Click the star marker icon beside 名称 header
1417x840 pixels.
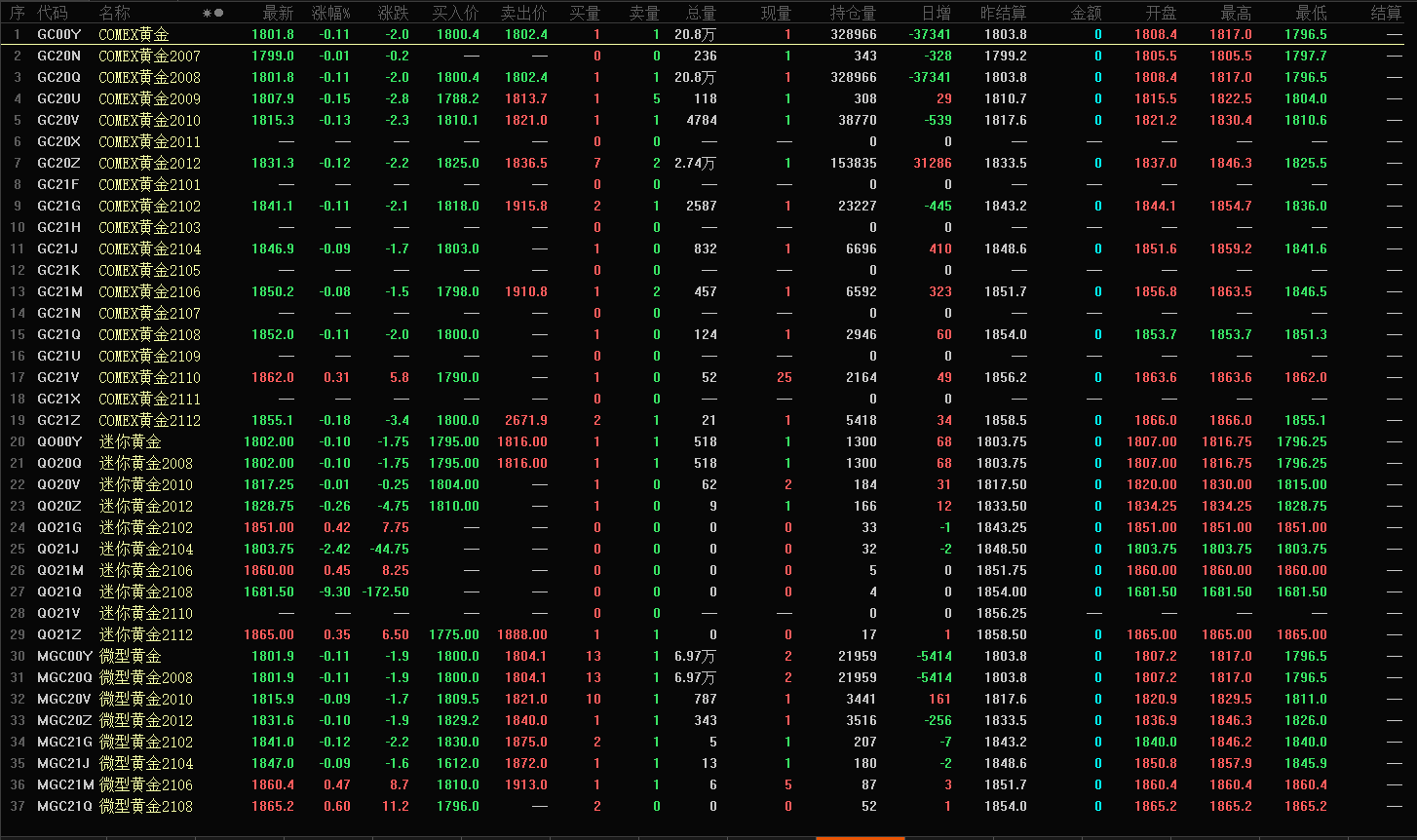207,14
